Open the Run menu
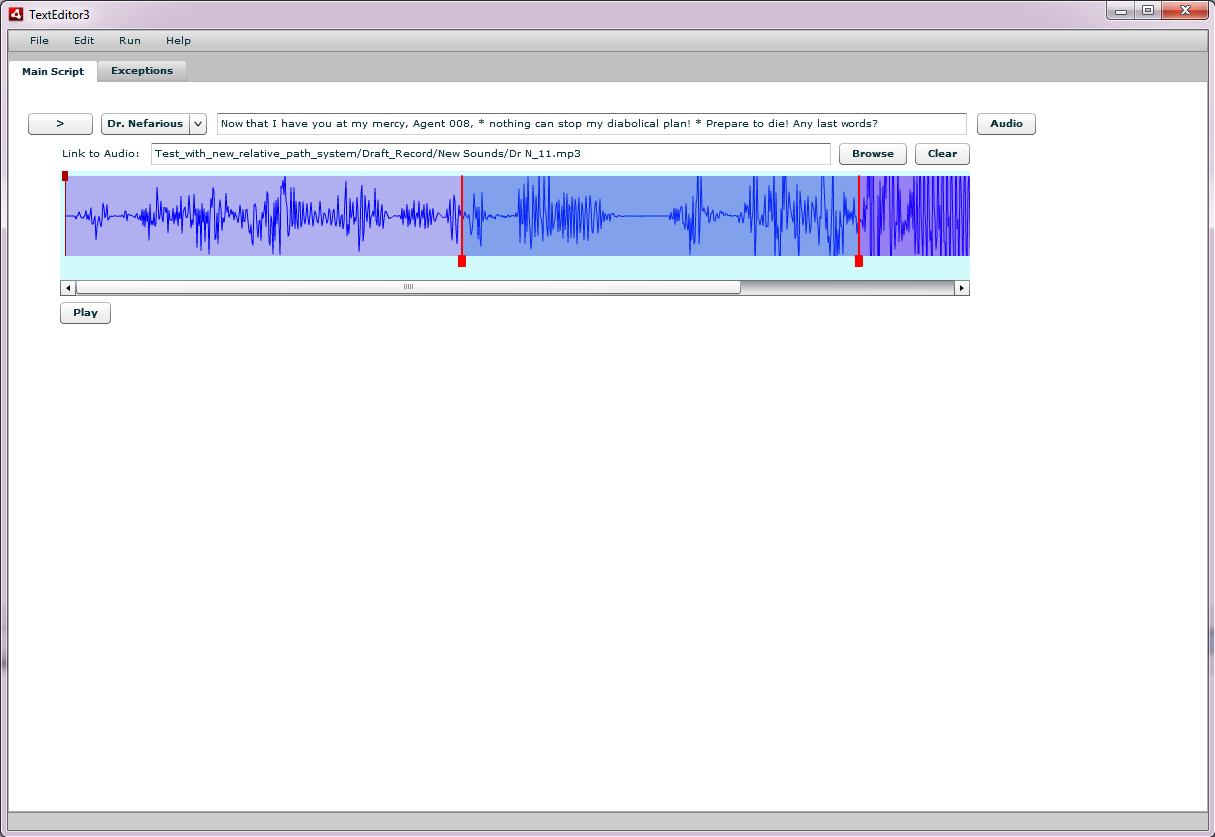The width and height of the screenshot is (1215, 837). (x=130, y=41)
